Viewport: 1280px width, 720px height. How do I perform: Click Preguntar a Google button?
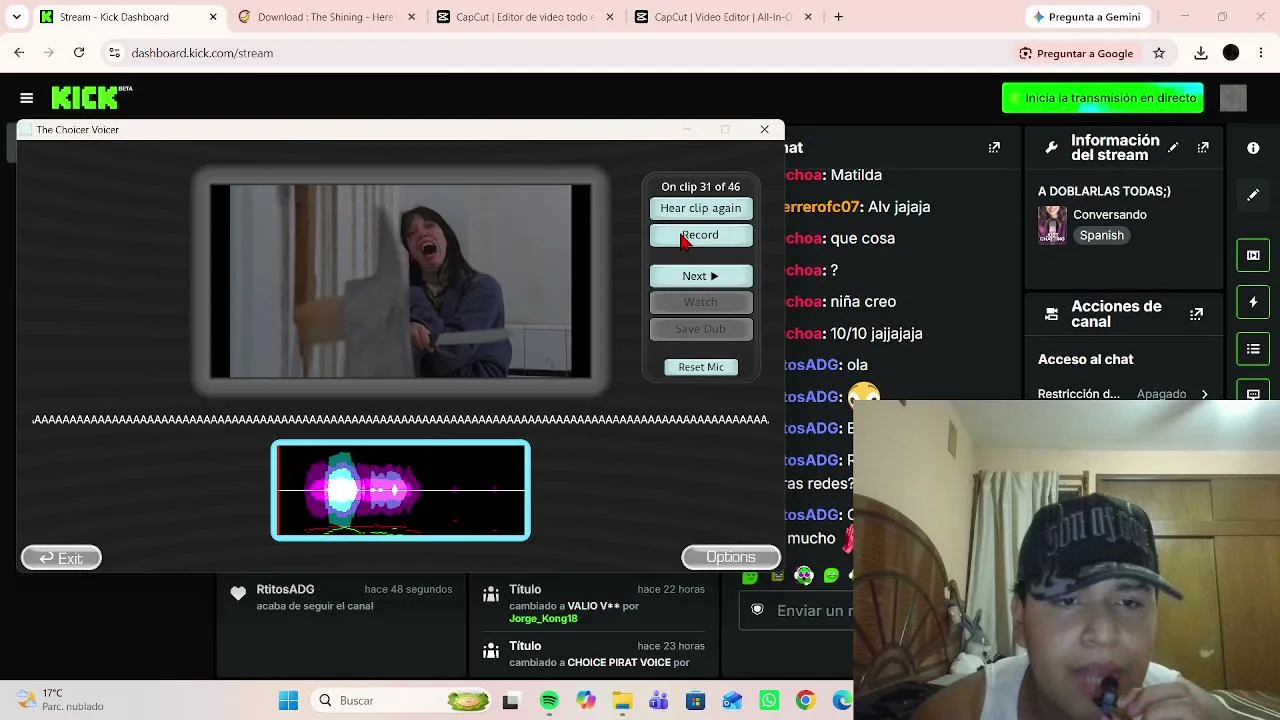point(1076,53)
